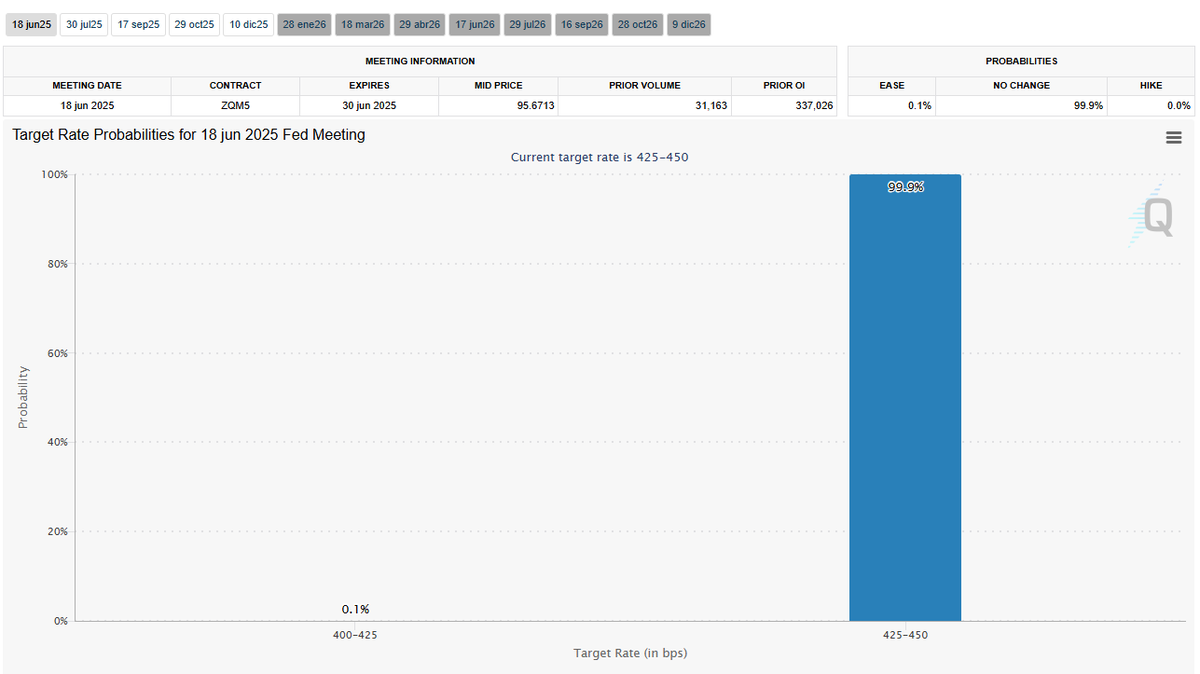Select the 9 dic26 meeting tab
The height and width of the screenshot is (674, 1200).
pos(688,24)
